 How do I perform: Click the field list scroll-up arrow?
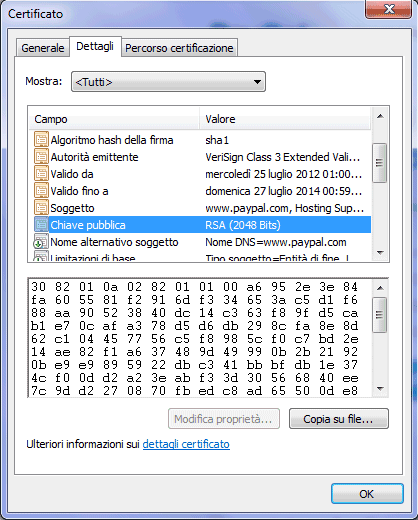coord(380,116)
